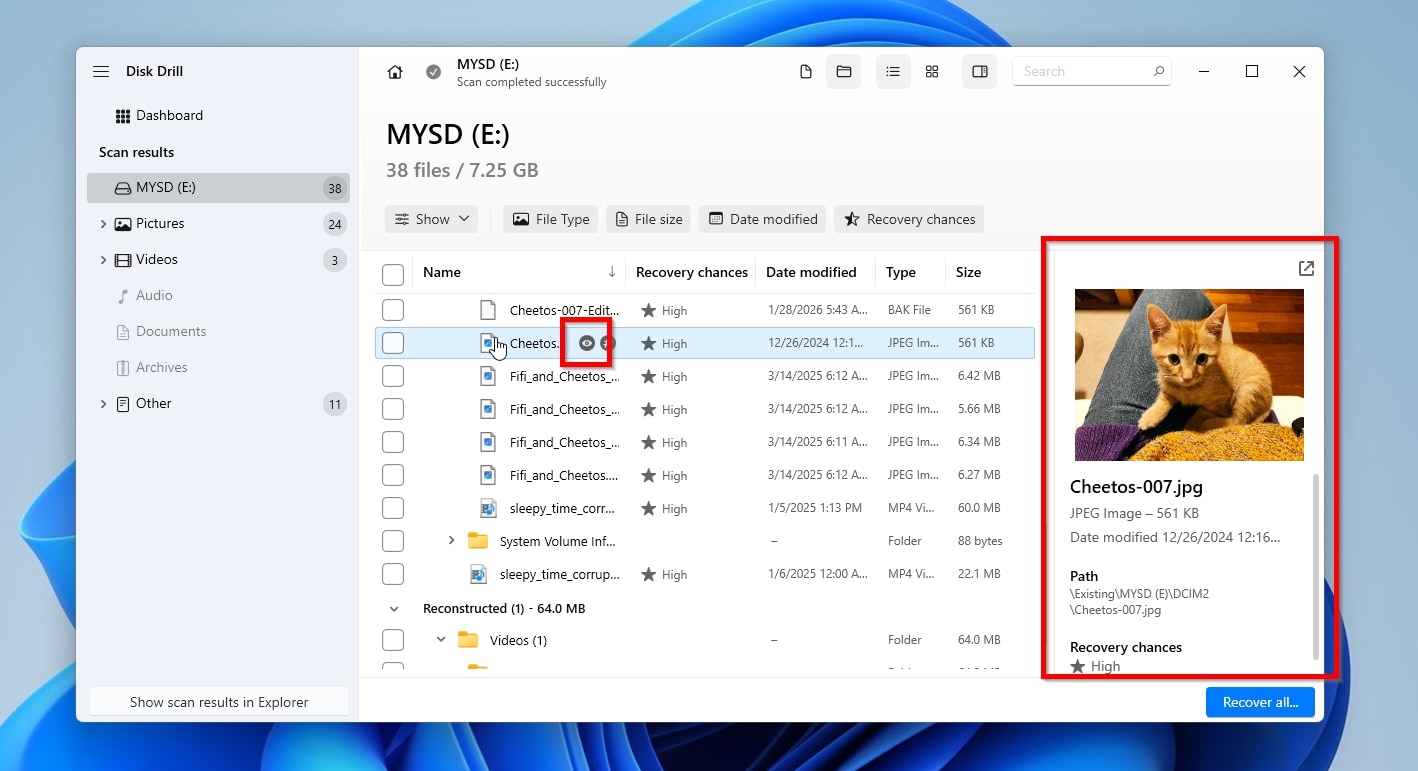The image size is (1418, 771).
Task: Click the Name column sort arrow
Action: pyautogui.click(x=612, y=272)
